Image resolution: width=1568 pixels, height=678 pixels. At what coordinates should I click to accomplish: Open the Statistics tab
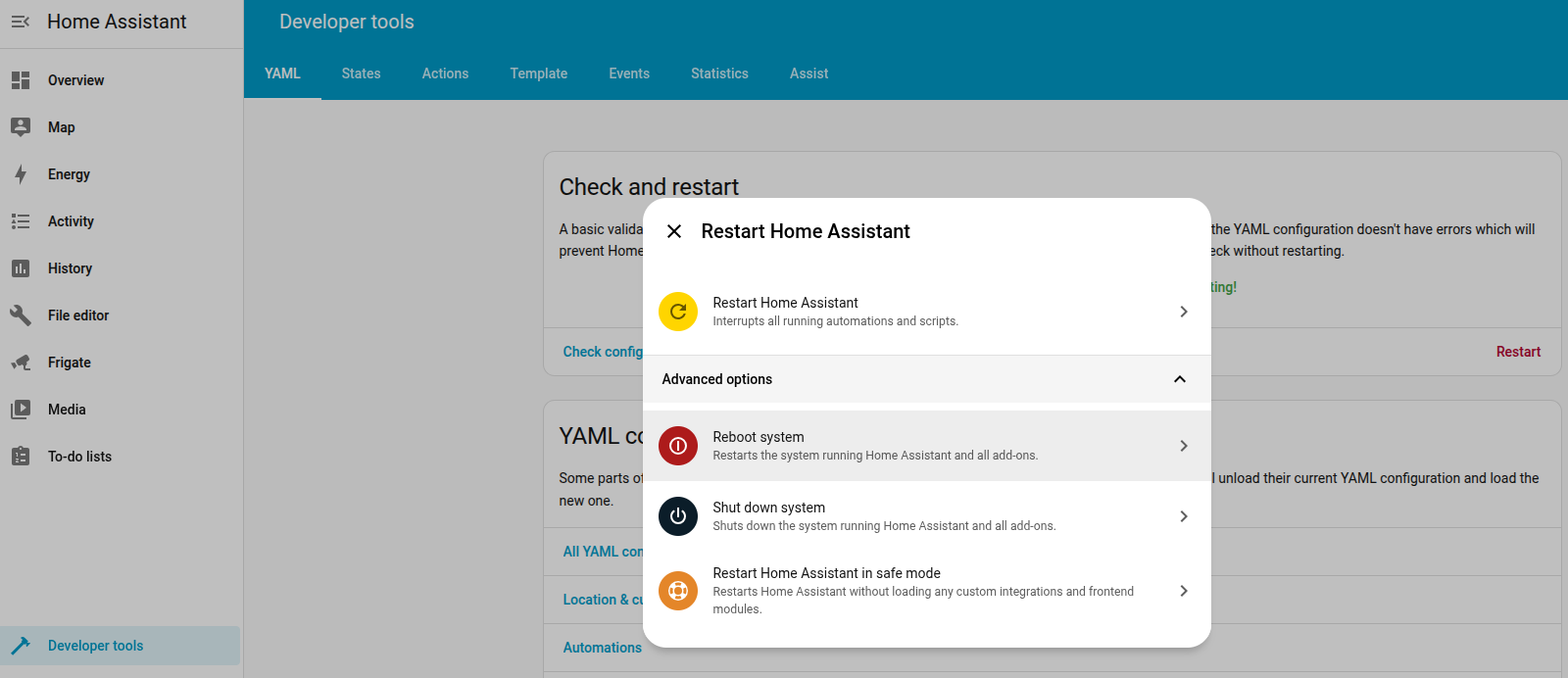(719, 73)
